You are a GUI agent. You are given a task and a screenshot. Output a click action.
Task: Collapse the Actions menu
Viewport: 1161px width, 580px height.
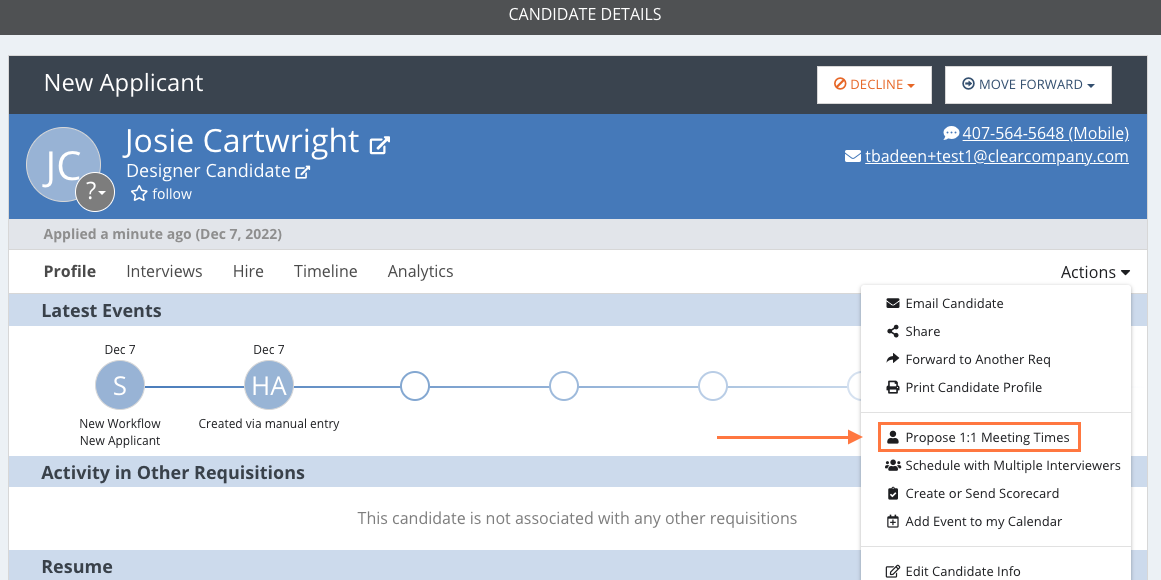(x=1095, y=272)
